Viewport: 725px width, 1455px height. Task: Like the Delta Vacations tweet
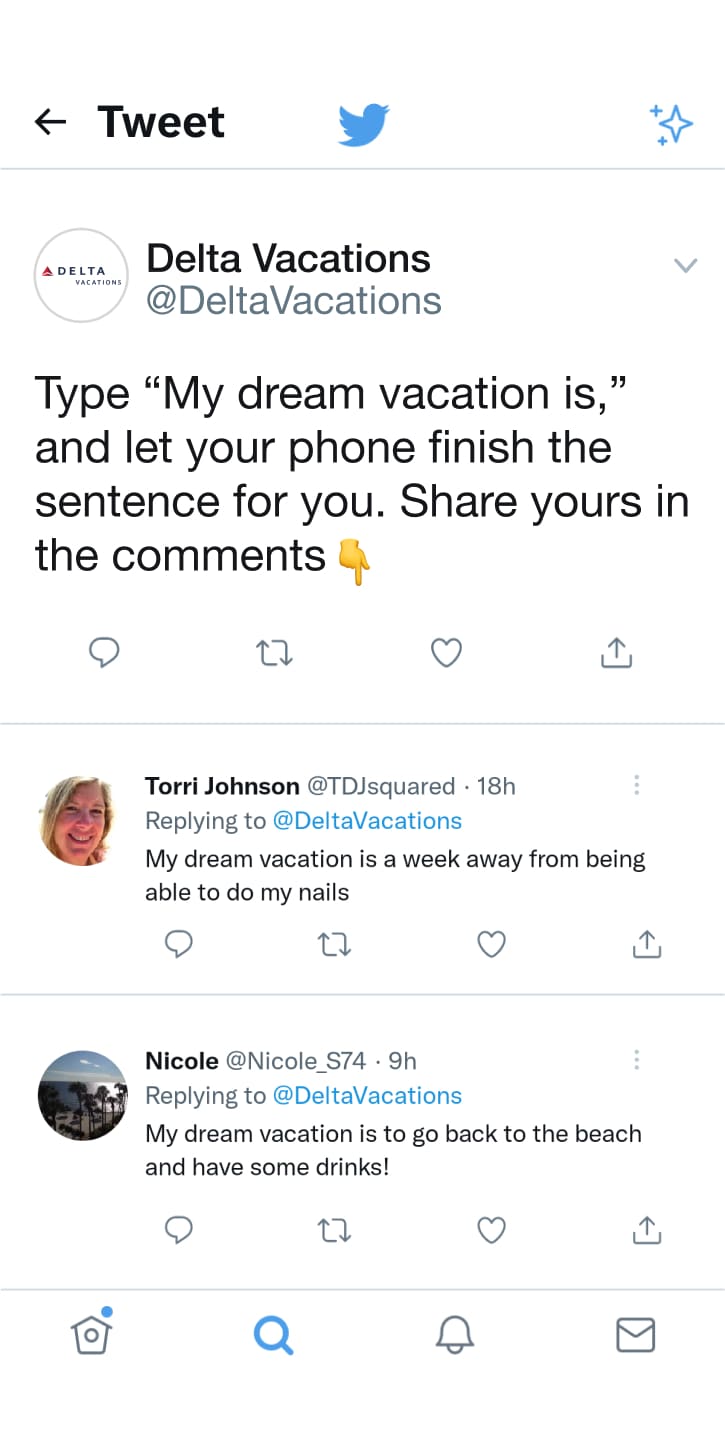[x=446, y=652]
